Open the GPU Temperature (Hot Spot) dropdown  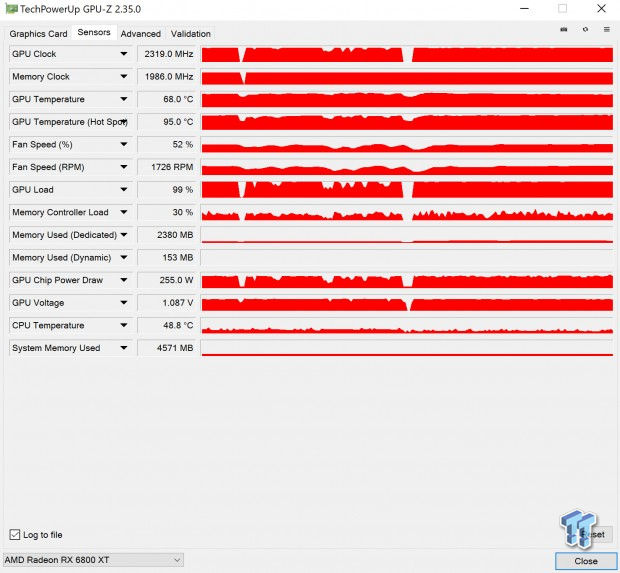point(124,122)
